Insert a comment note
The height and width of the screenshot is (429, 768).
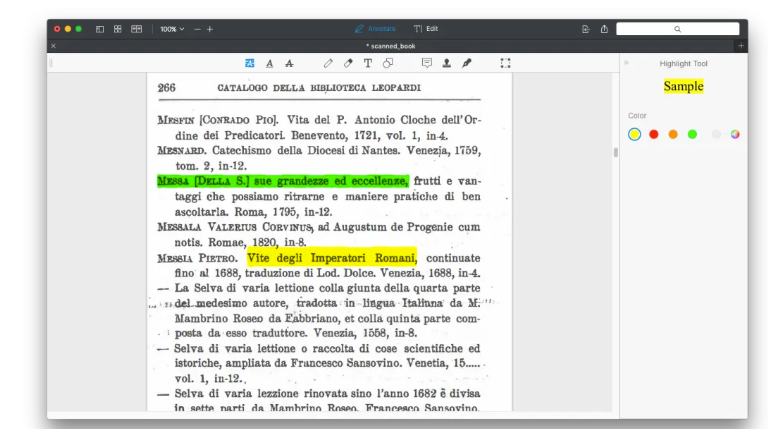427,63
